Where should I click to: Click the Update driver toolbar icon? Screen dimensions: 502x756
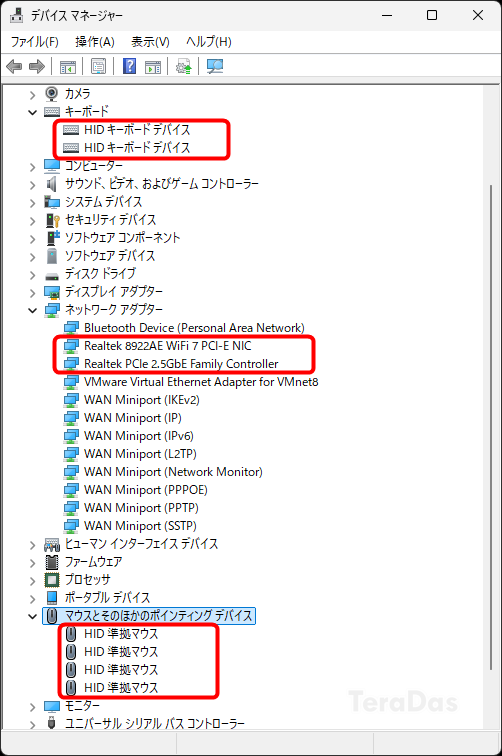pos(184,66)
